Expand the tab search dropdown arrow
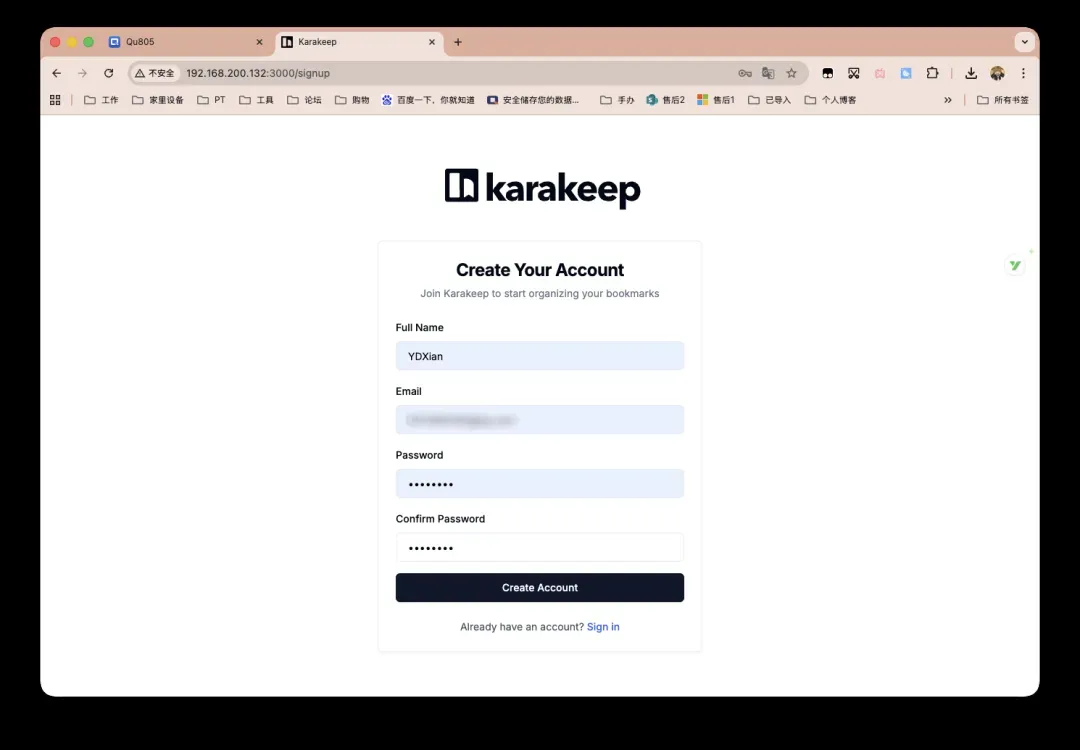This screenshot has height=750, width=1080. [1023, 42]
